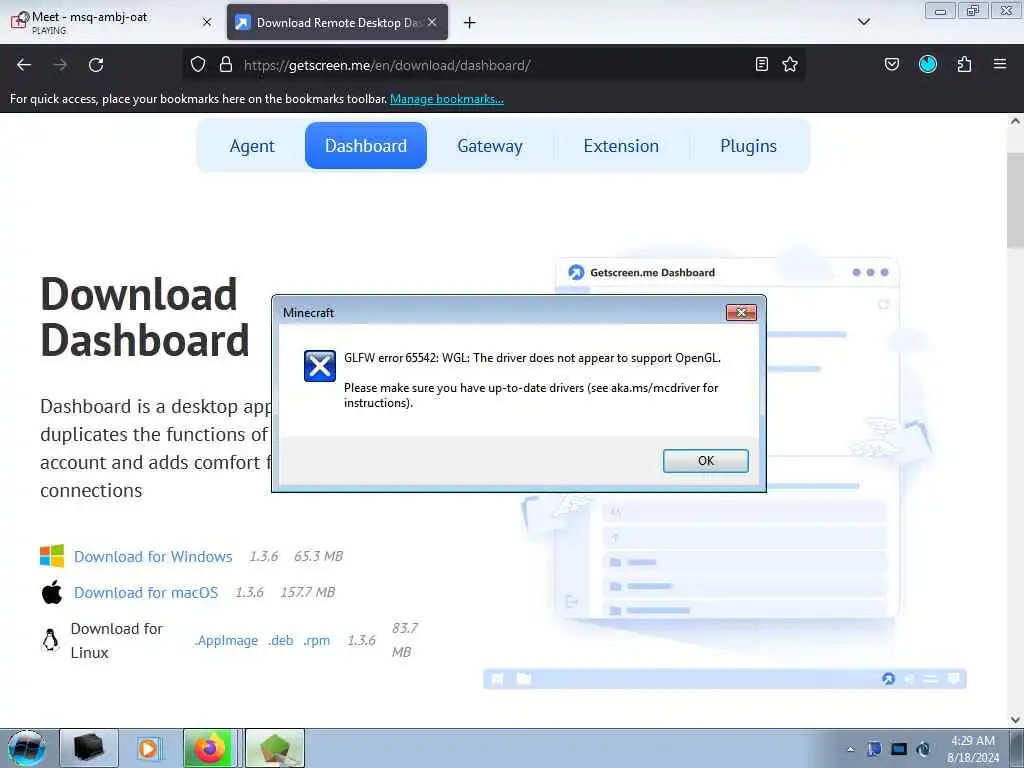1024x768 pixels.
Task: Click OK in the Minecraft error dialog
Action: (705, 460)
